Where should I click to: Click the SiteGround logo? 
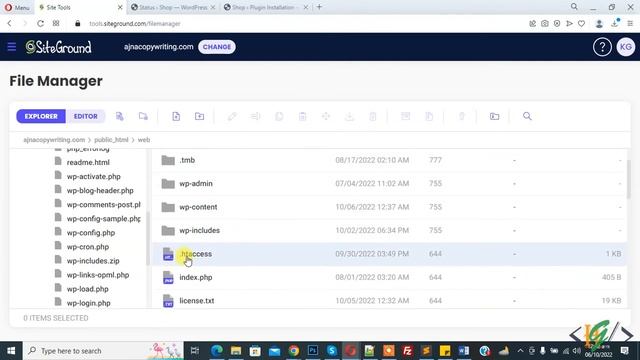[58, 47]
